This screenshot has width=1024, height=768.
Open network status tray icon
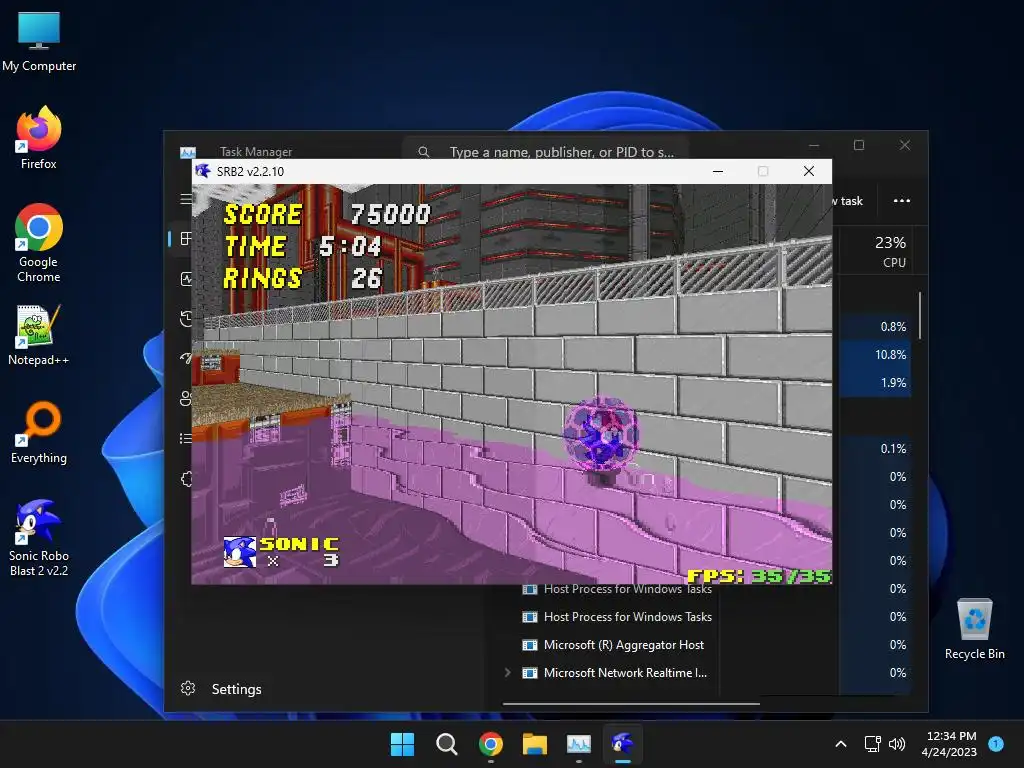(x=872, y=744)
